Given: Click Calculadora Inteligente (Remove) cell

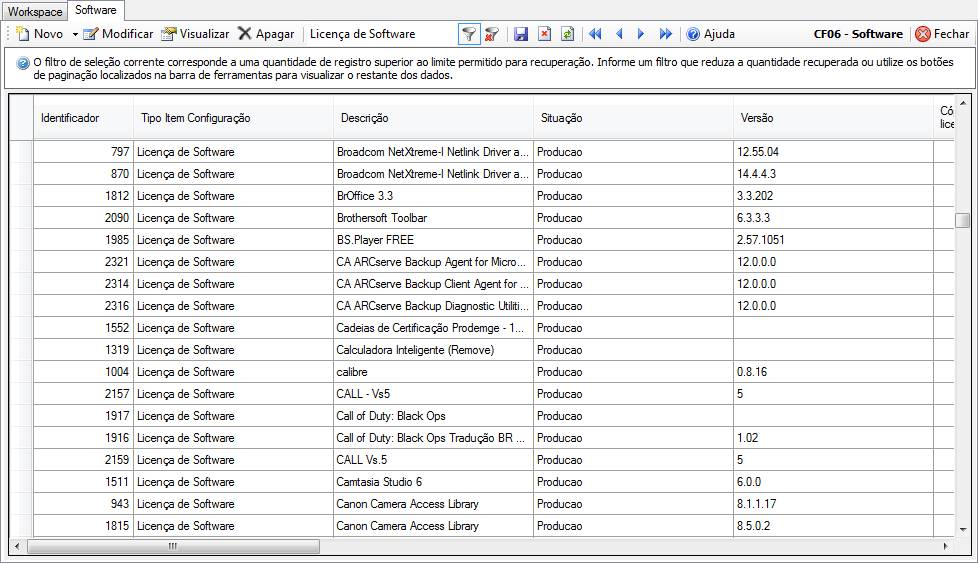Looking at the screenshot, I should pos(433,349).
